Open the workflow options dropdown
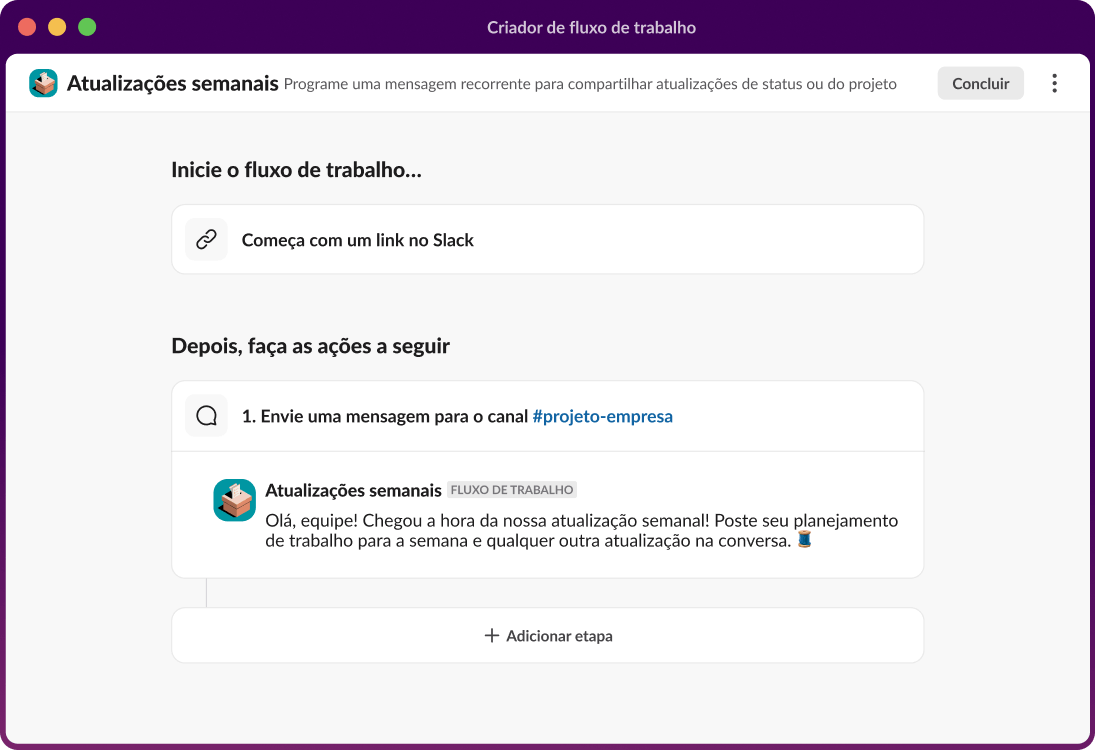The width and height of the screenshot is (1095, 750). point(1054,83)
